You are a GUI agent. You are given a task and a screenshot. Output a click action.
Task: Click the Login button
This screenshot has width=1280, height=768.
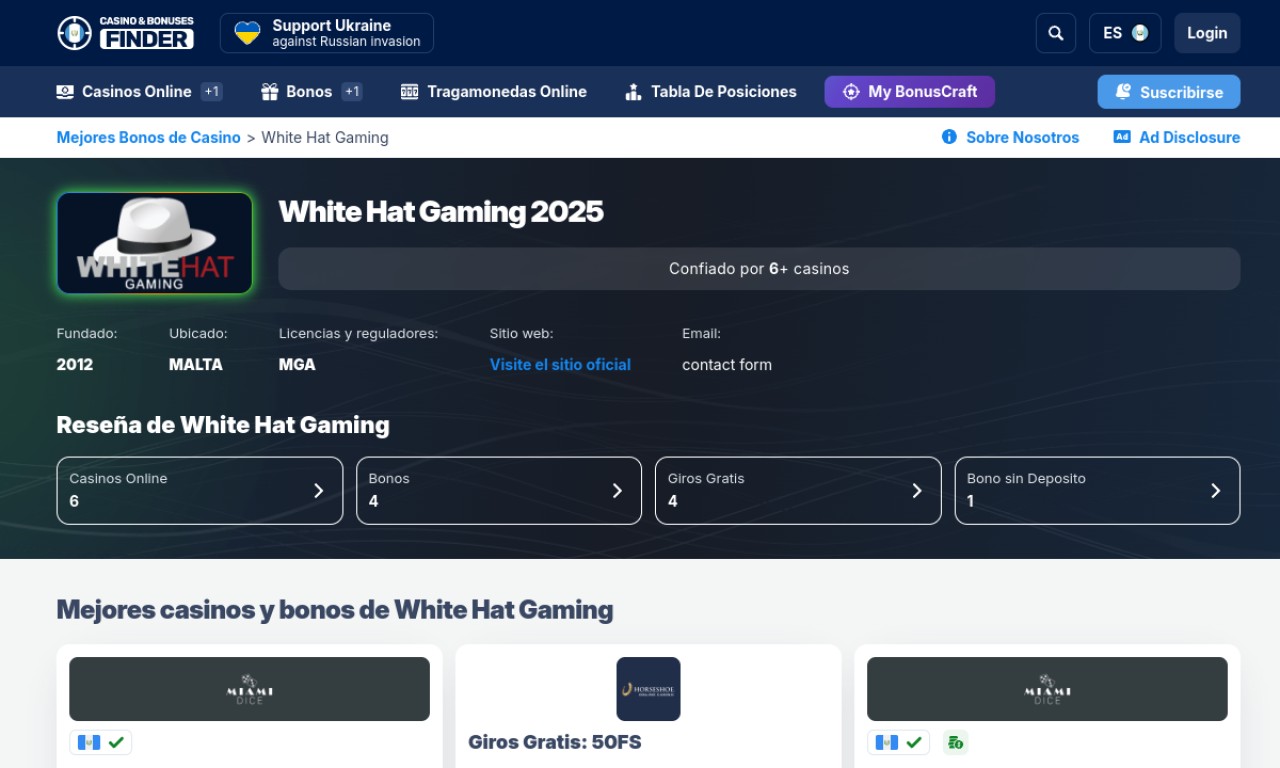[x=1207, y=33]
